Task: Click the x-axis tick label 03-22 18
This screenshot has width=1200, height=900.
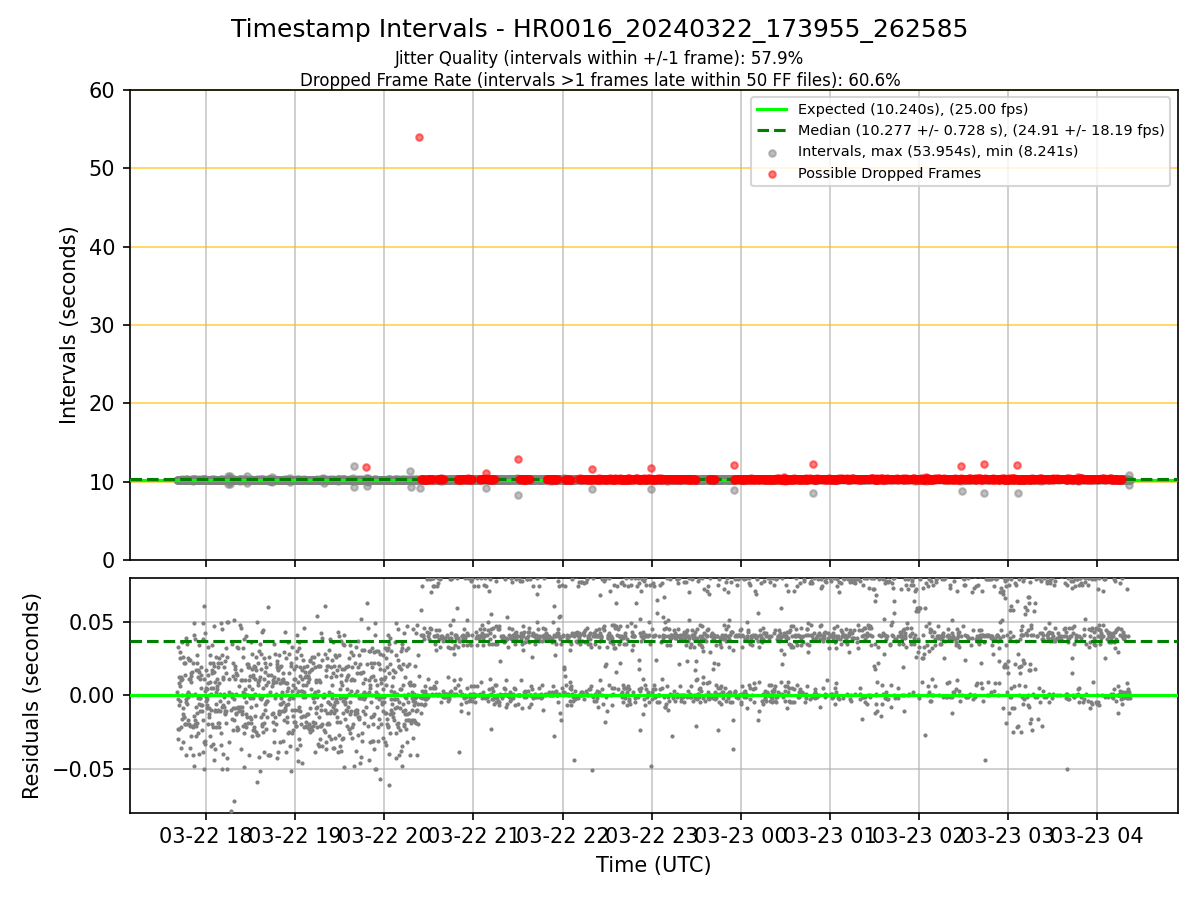Action: [x=205, y=836]
